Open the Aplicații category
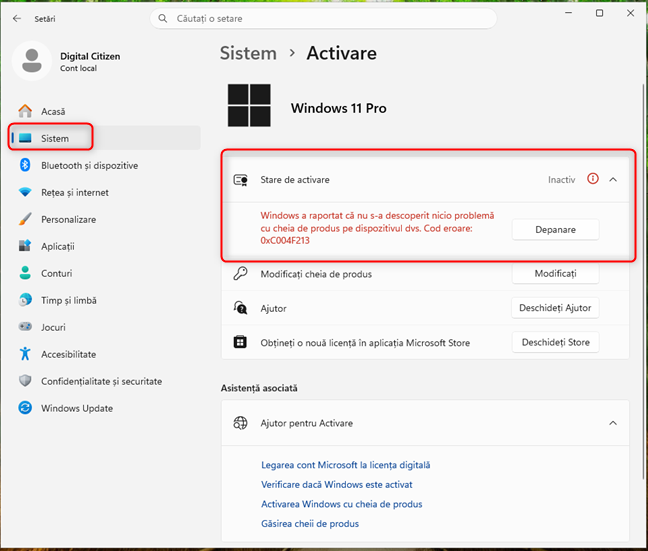Image resolution: width=648 pixels, height=551 pixels. click(x=105, y=246)
